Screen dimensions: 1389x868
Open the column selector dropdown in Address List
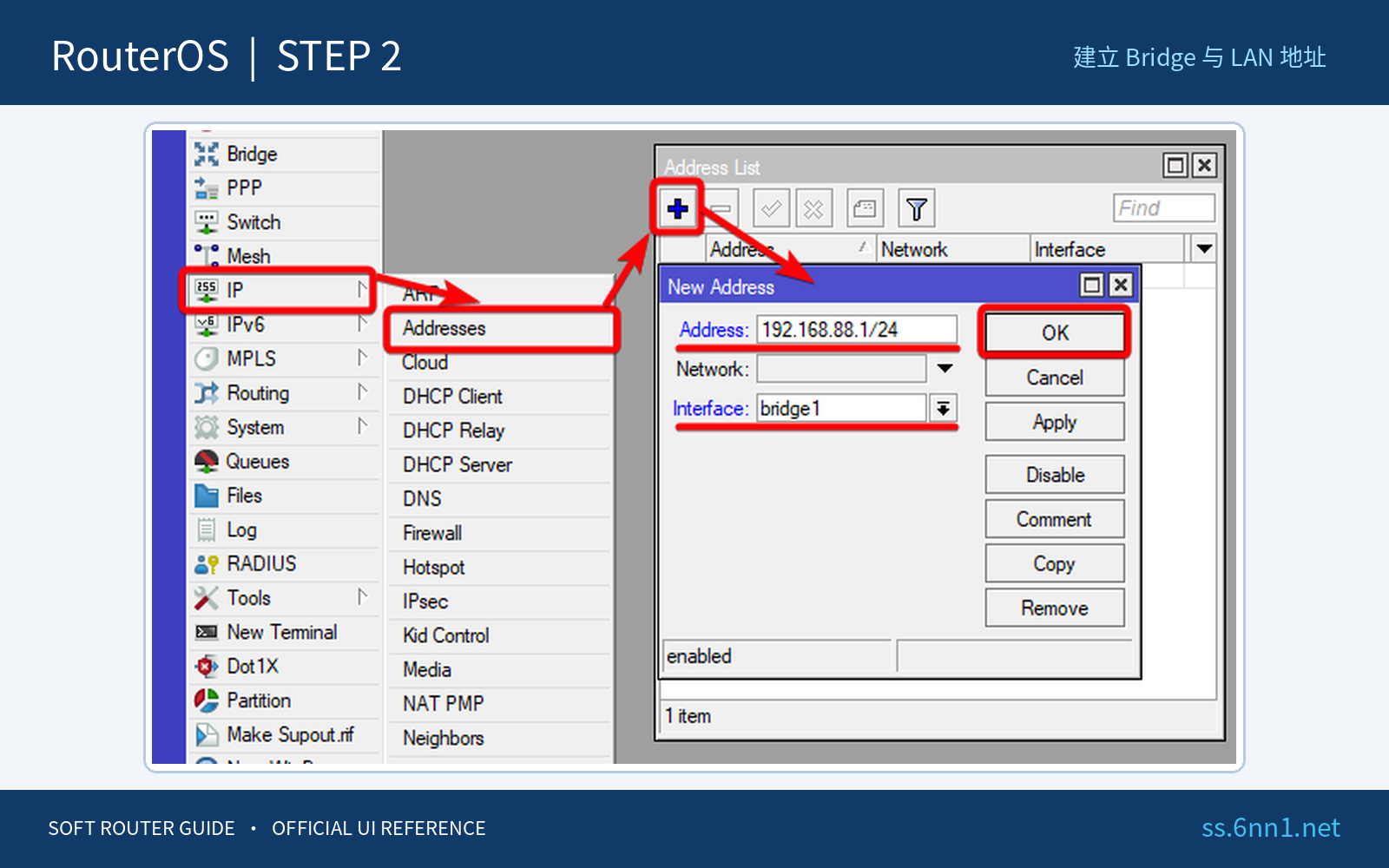point(1203,249)
